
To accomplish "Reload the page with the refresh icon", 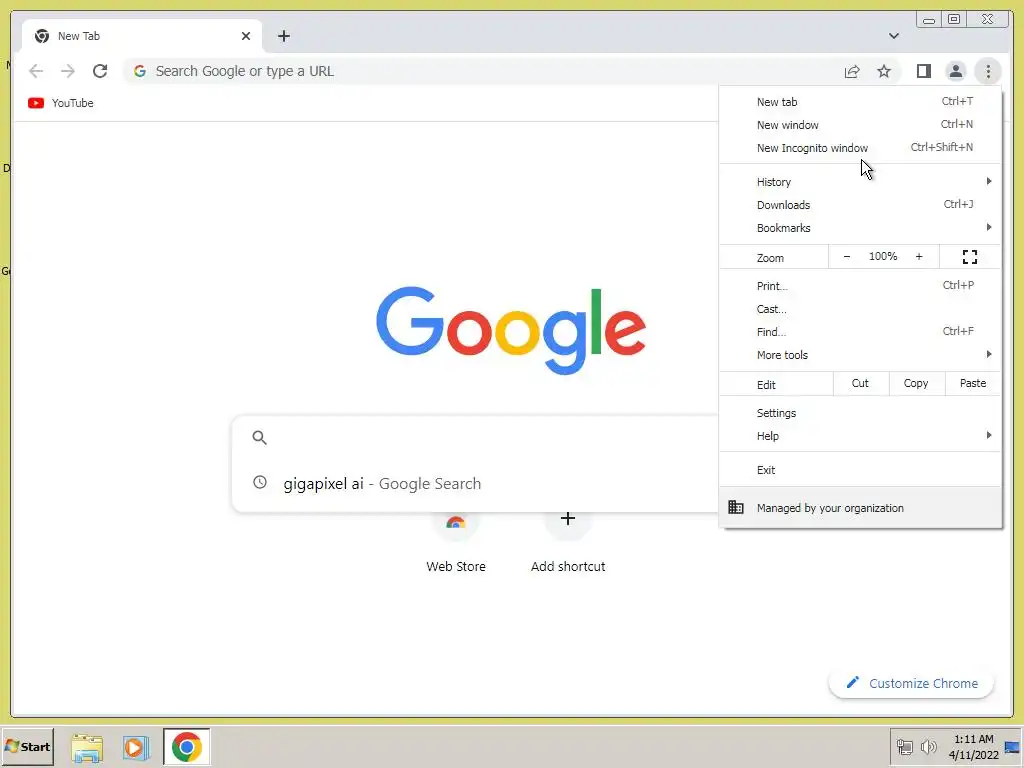I will coord(100,71).
